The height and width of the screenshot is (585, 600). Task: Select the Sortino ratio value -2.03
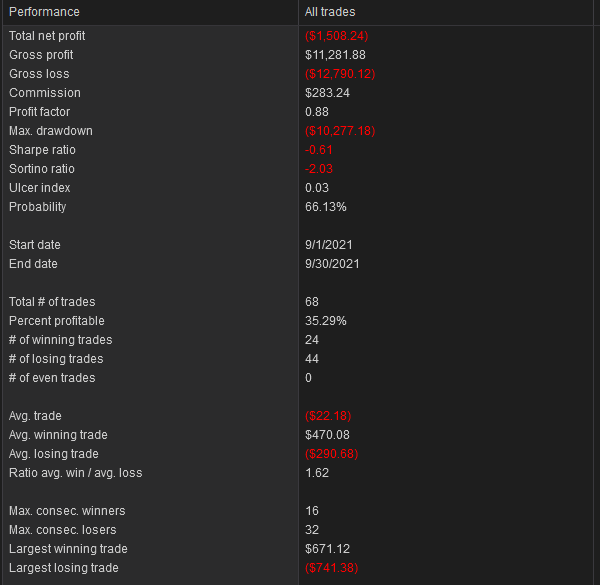319,169
